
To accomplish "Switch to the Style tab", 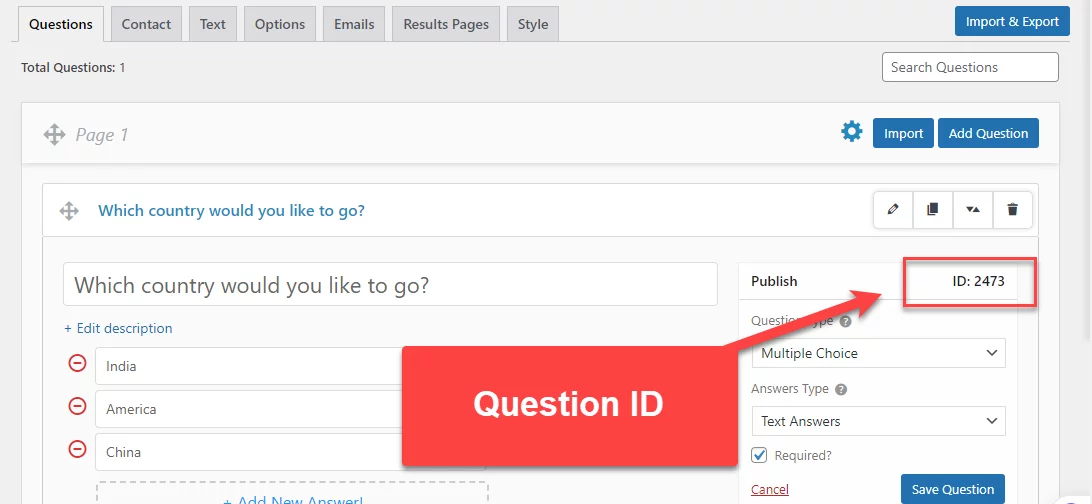I will 533,24.
